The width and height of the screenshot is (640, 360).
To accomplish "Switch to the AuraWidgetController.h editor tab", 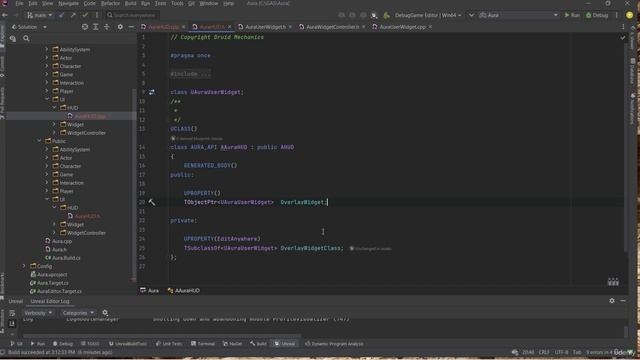I will 333,27.
